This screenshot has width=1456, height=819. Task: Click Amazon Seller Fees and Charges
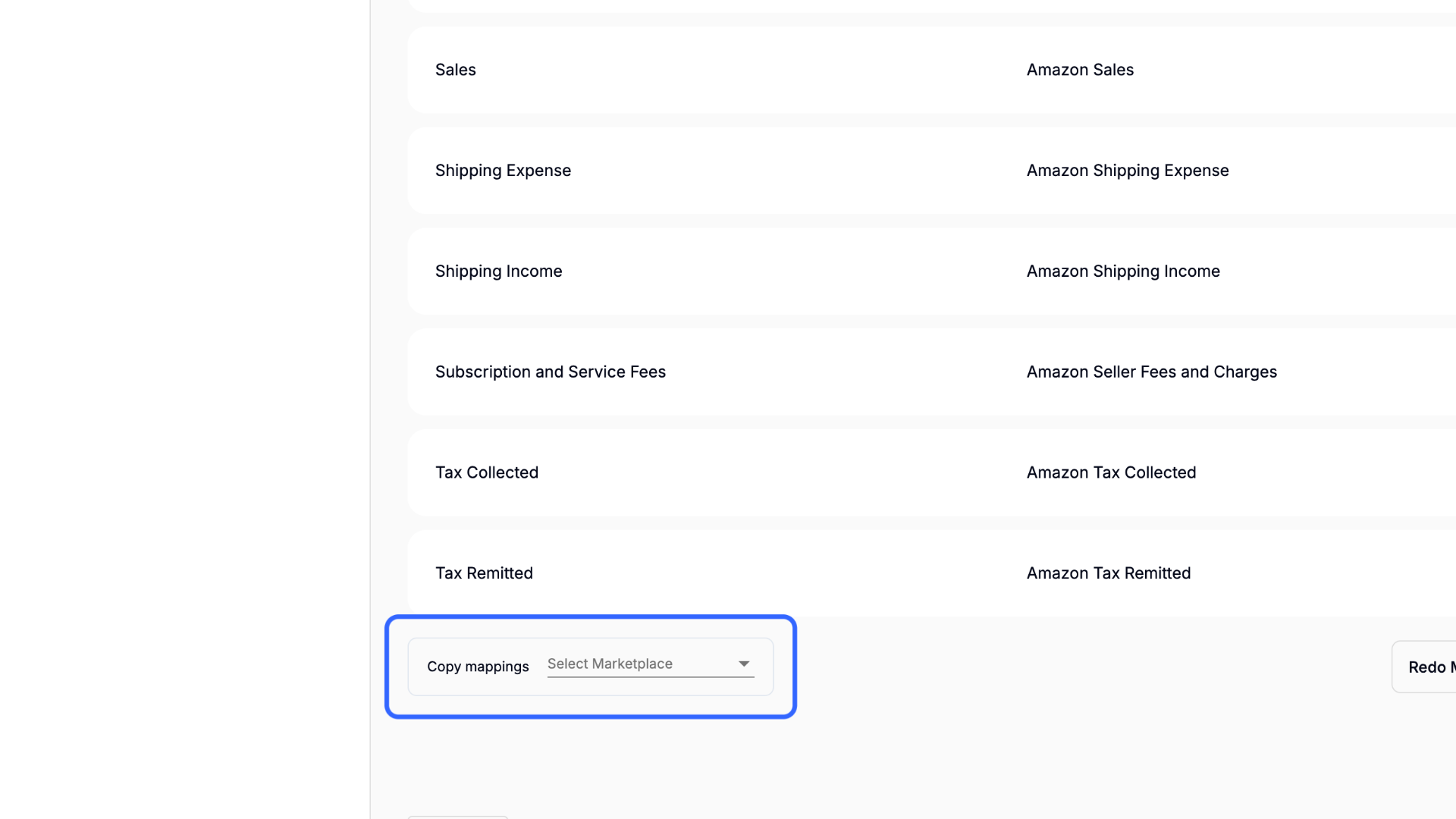[x=1151, y=372]
